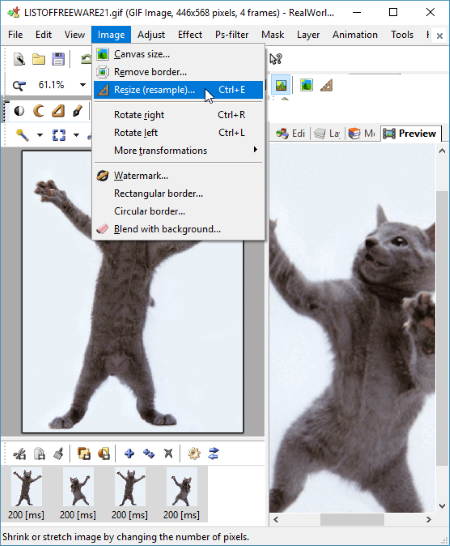Switch to the La tab
This screenshot has width=450, height=546.
(x=327, y=133)
